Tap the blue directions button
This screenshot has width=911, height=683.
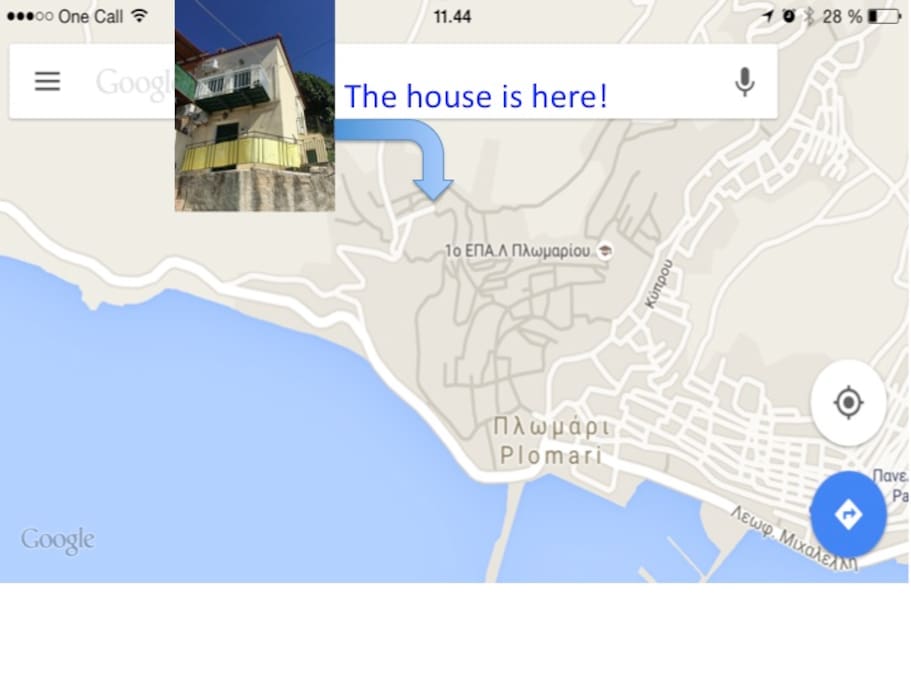[848, 514]
